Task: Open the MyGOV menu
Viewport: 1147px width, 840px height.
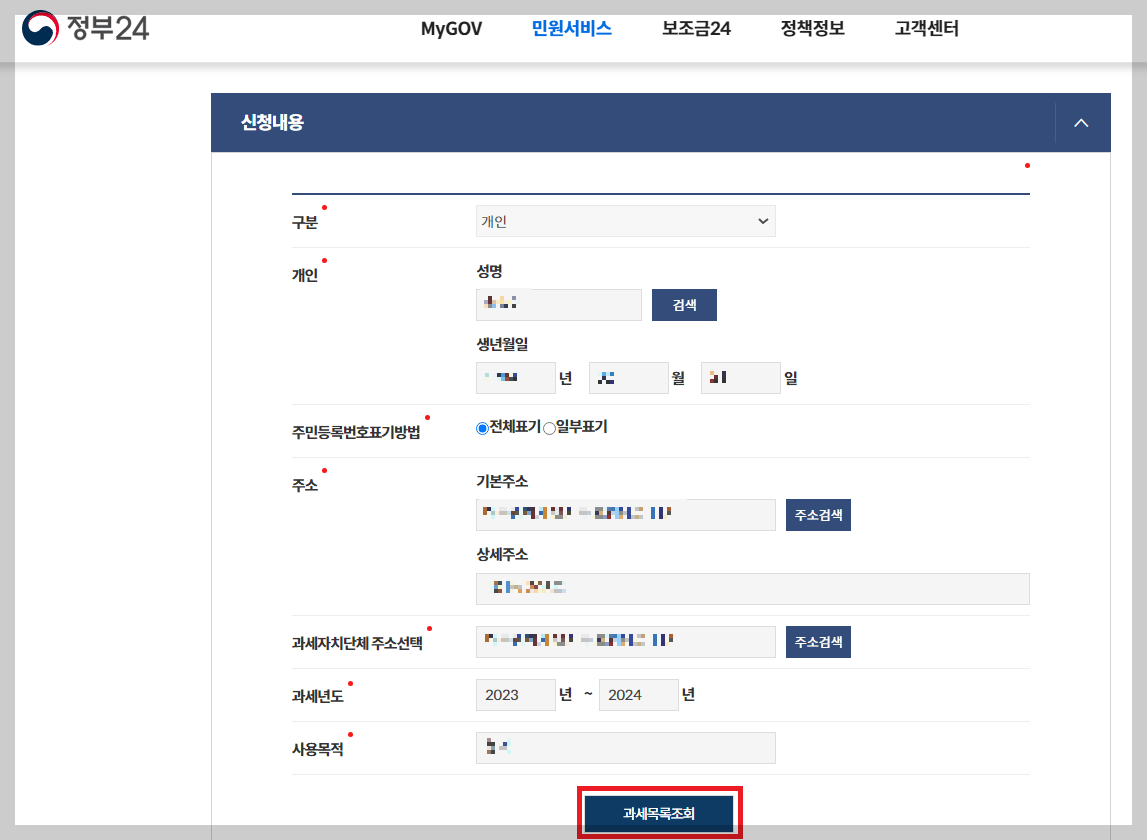Action: [x=450, y=29]
